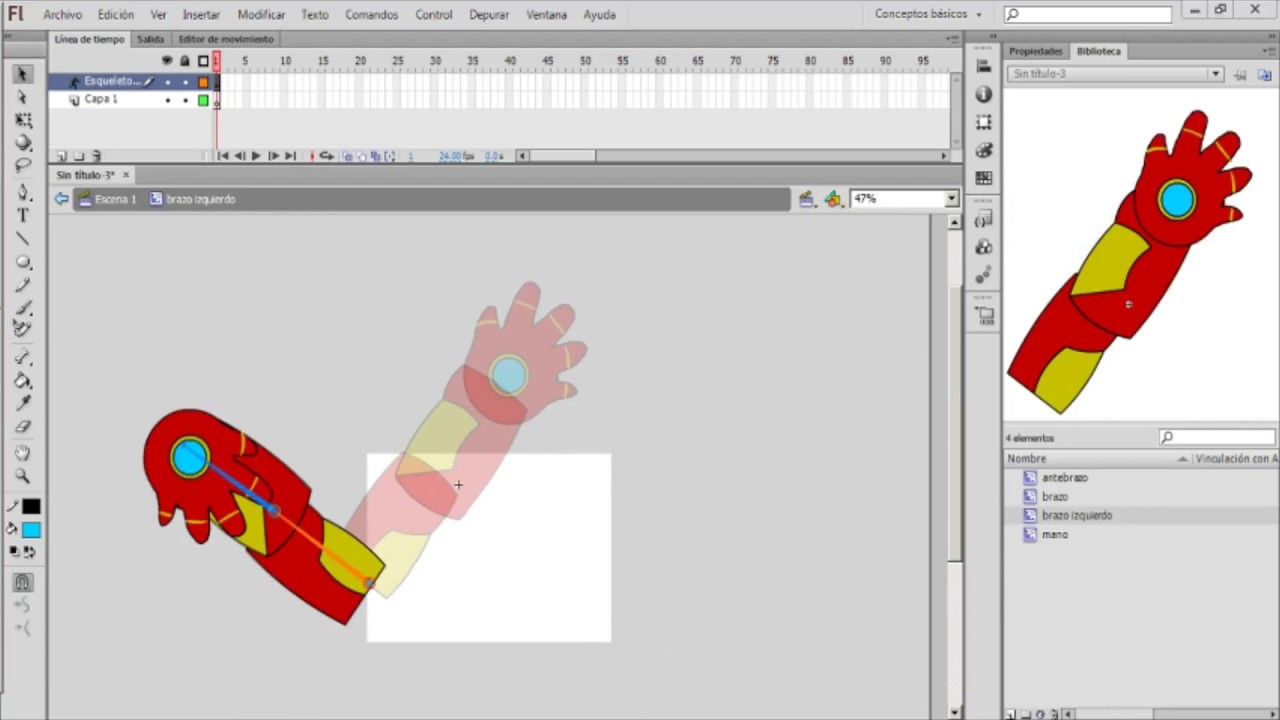Select the antebrazo library symbol
Screen dimensions: 1280x720
tap(1064, 478)
